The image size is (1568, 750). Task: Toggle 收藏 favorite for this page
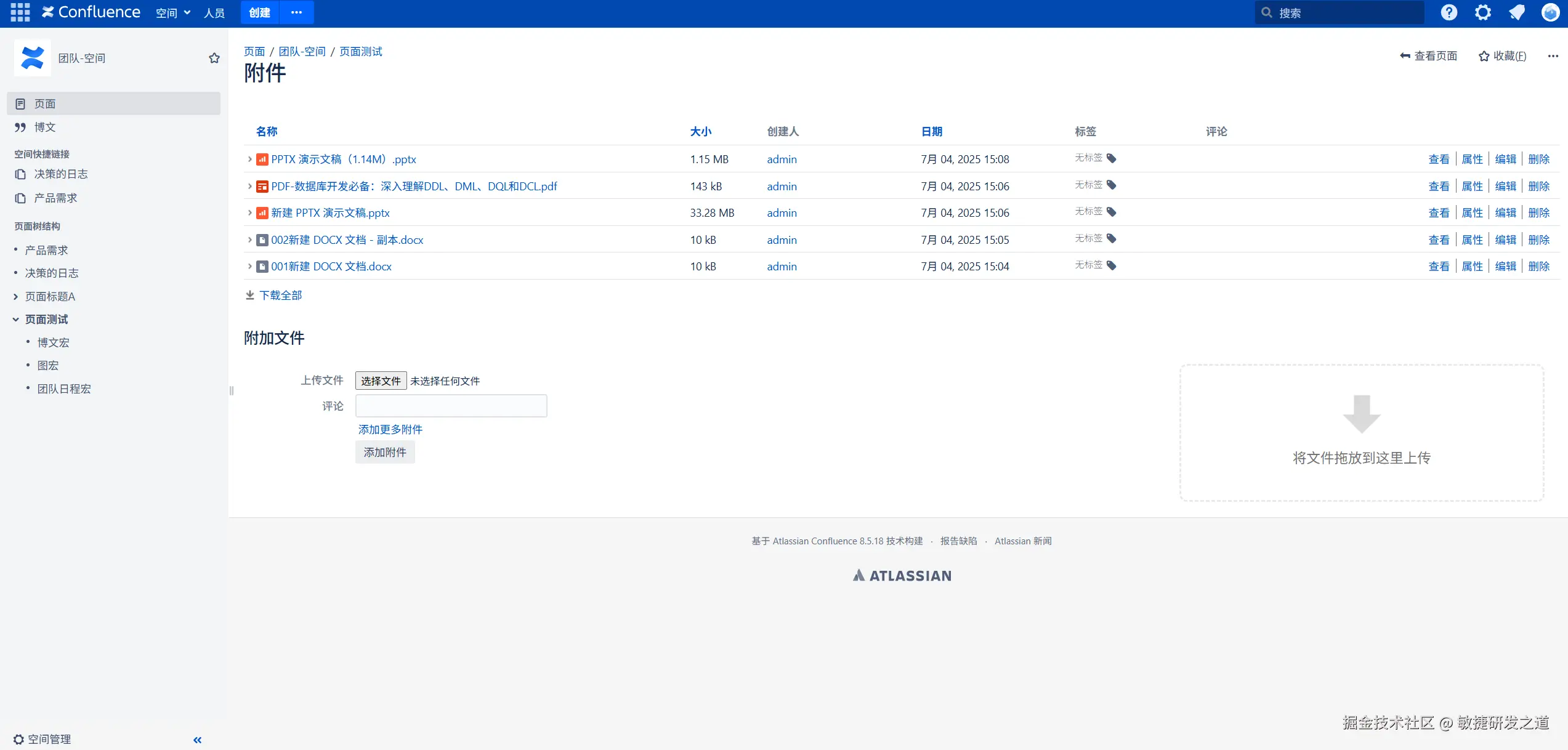(1502, 56)
